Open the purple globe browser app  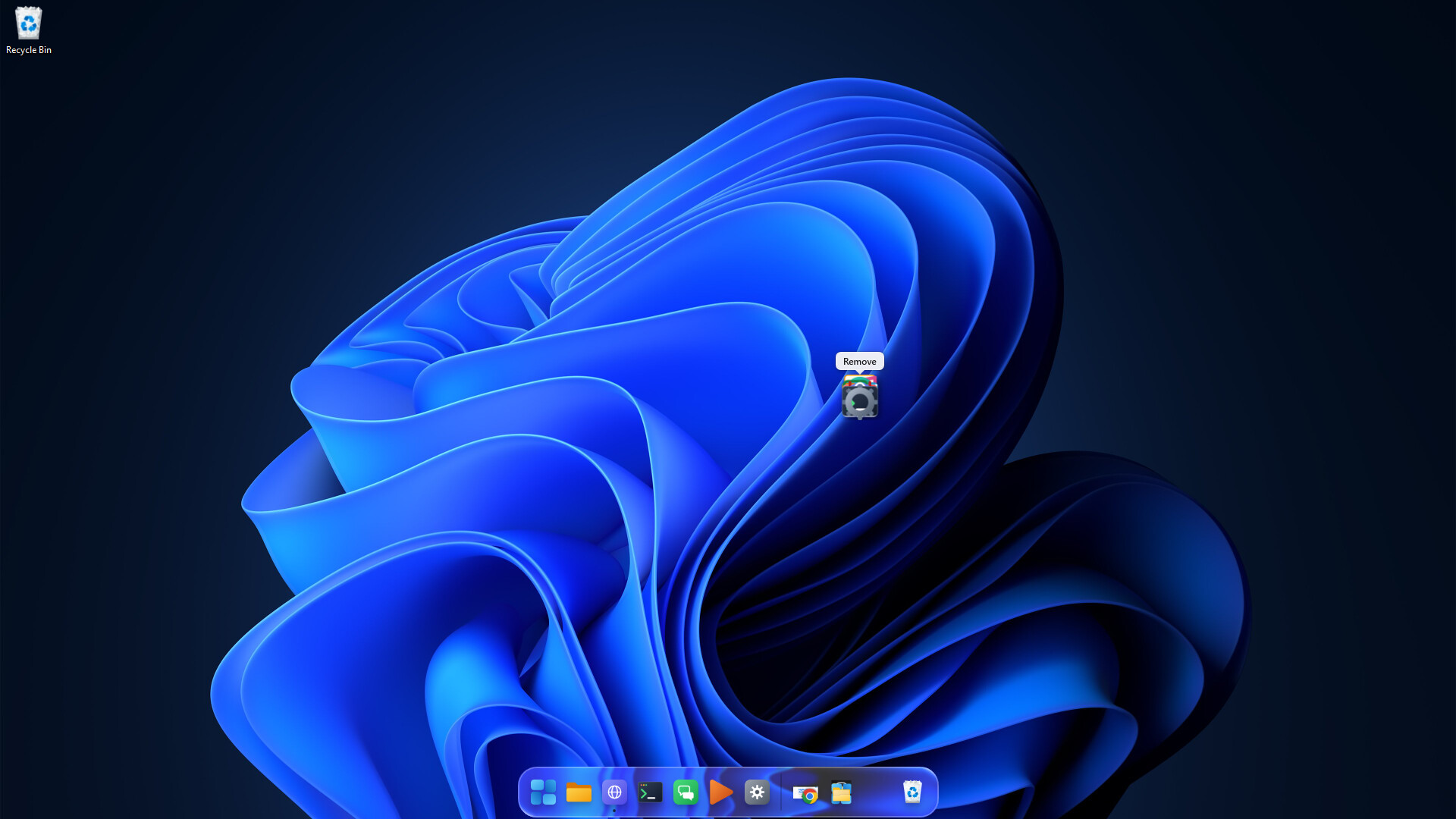click(614, 792)
